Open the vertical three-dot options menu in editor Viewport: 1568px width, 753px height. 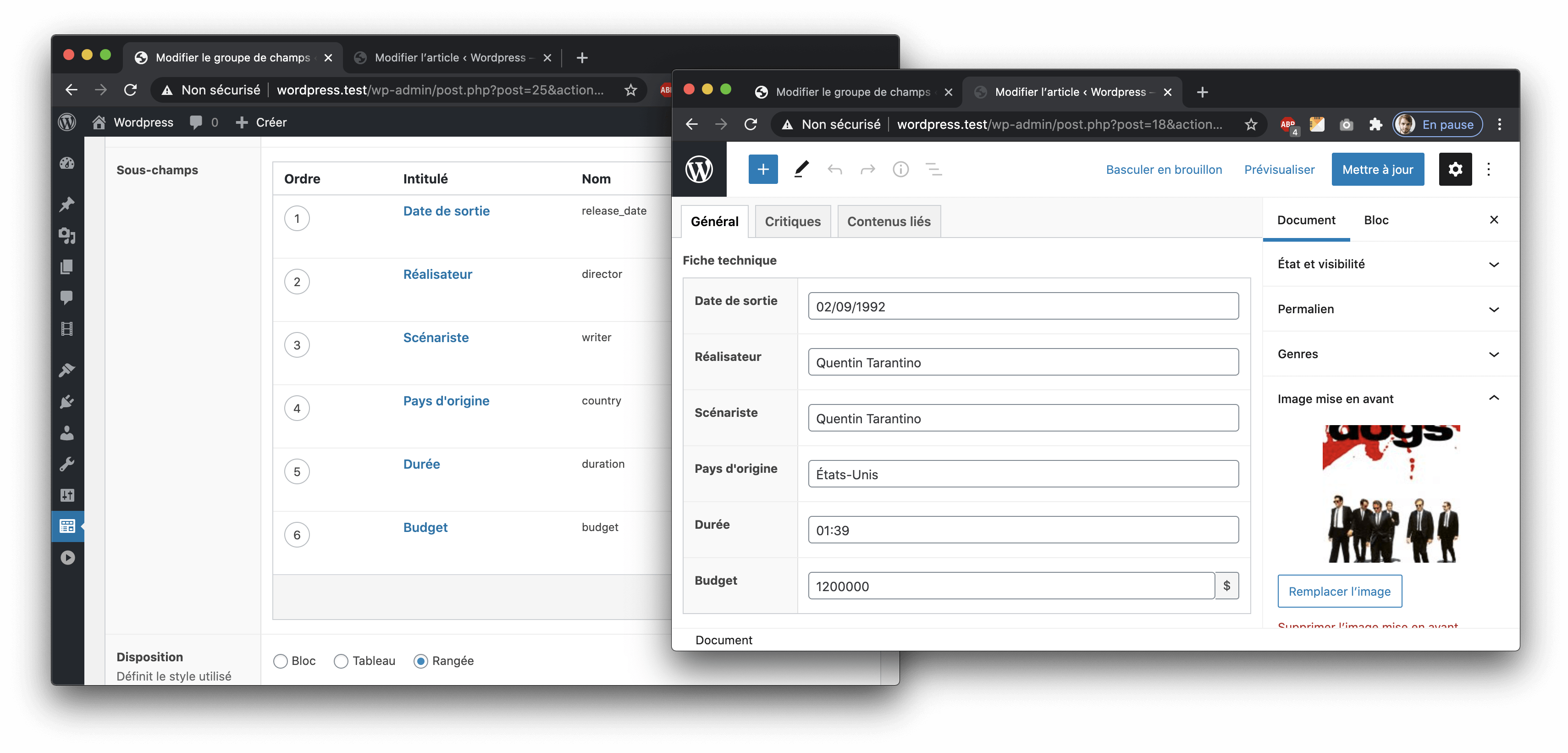[1488, 169]
